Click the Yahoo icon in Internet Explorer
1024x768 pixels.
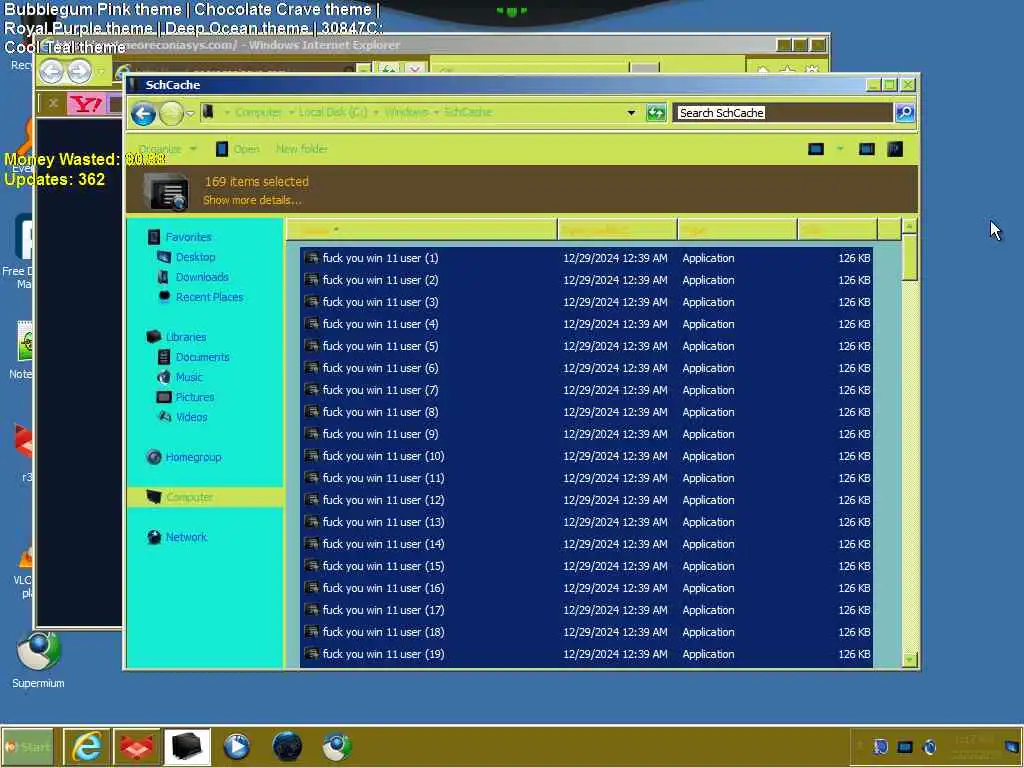(86, 104)
